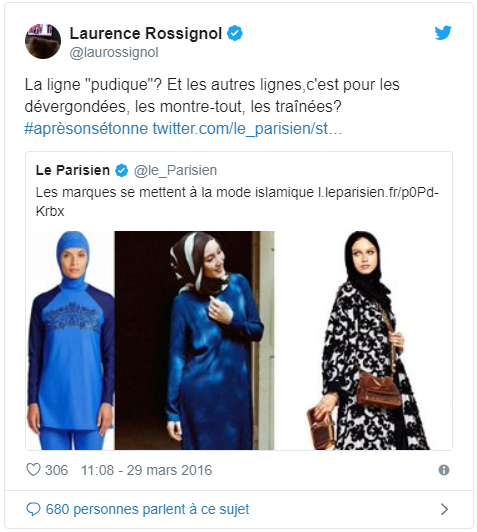Image resolution: width=477 pixels, height=532 pixels.
Task: Open the l.leparisien.fr article link
Action: (237, 202)
